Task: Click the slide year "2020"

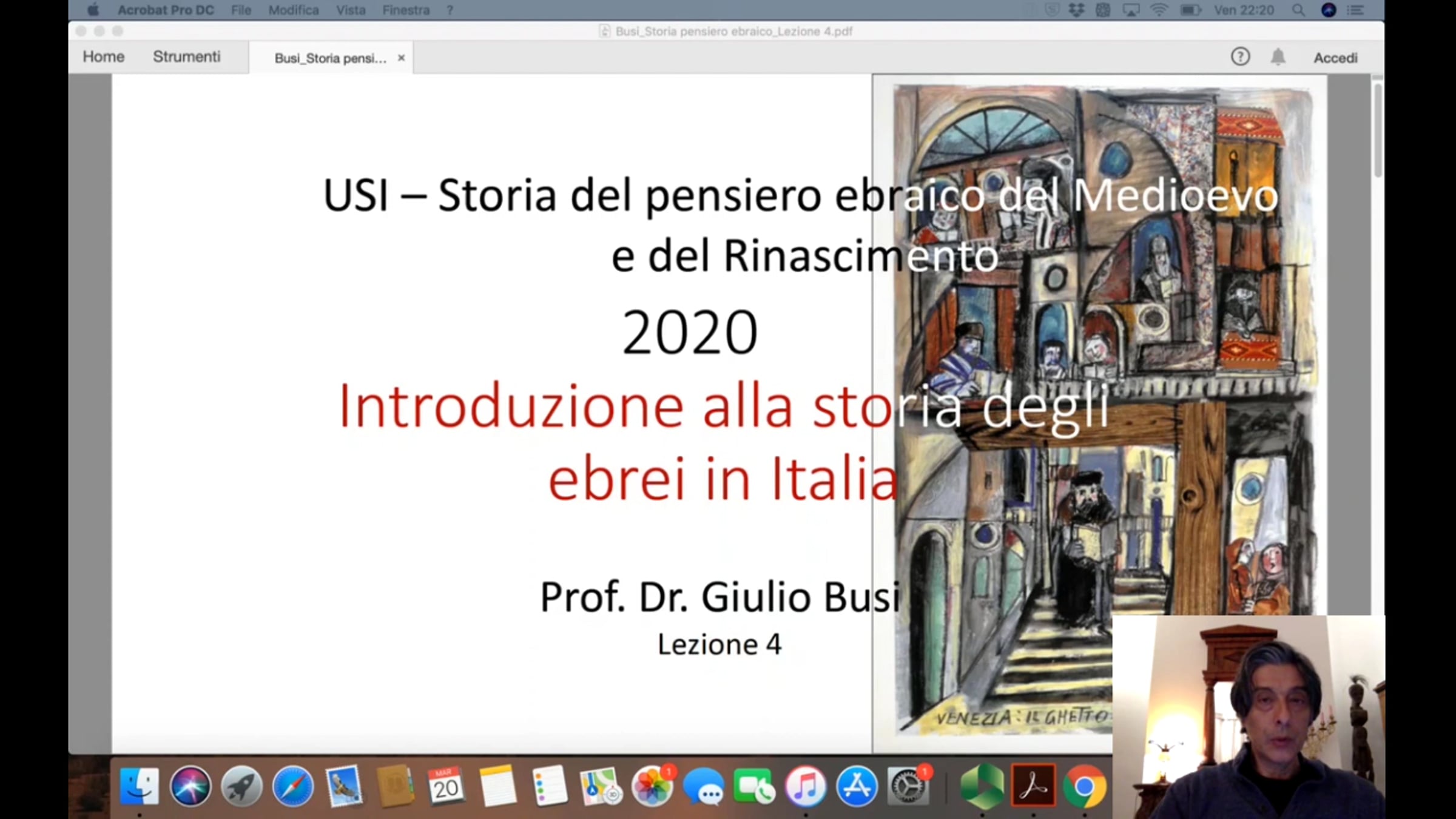Action: tap(690, 332)
